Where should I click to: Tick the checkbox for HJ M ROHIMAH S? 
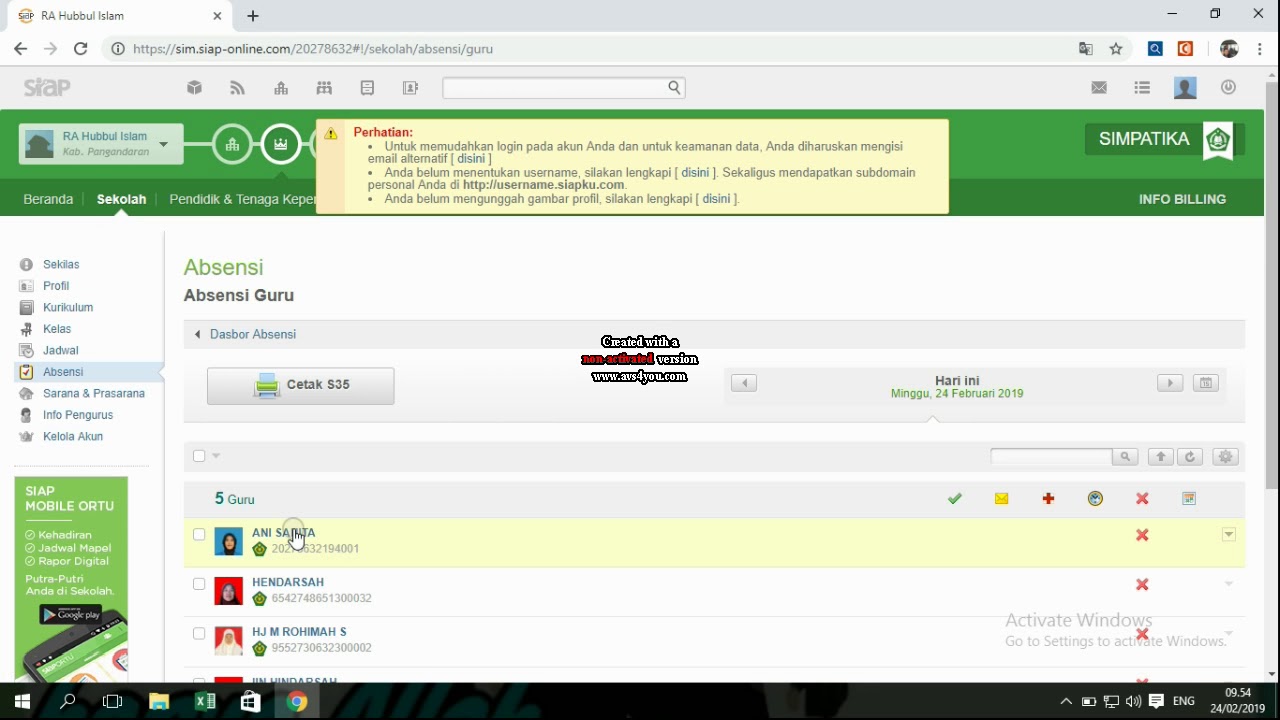tap(199, 634)
